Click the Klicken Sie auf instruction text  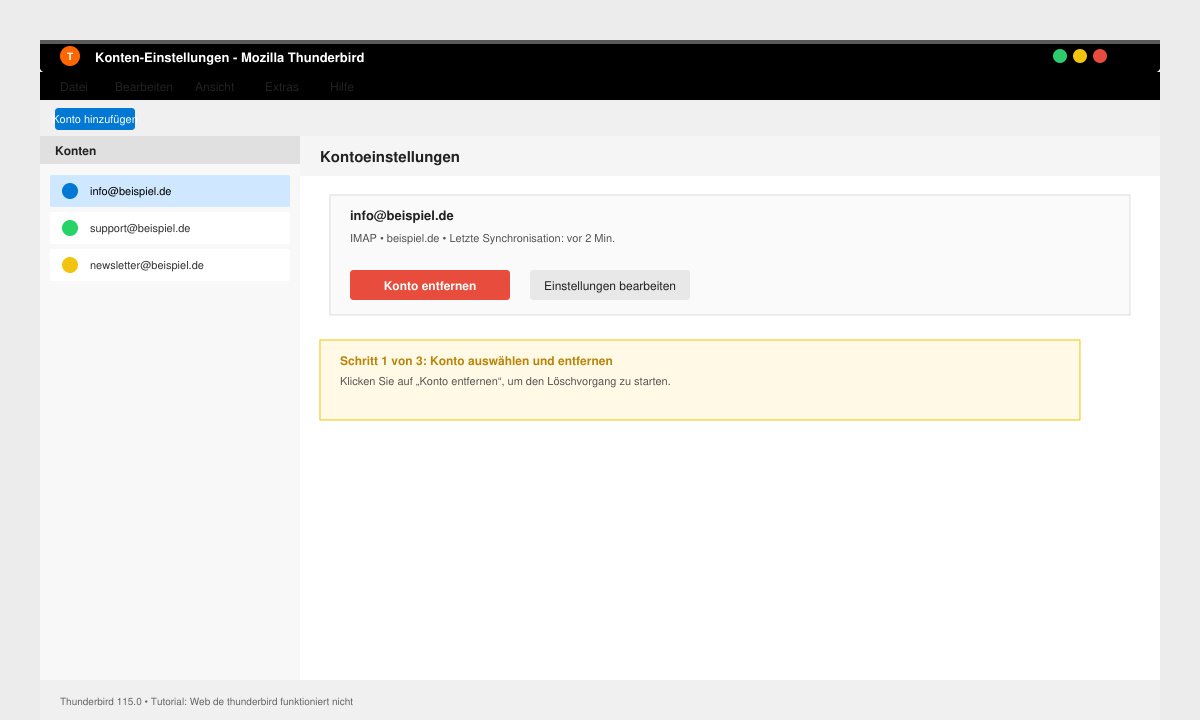point(505,381)
